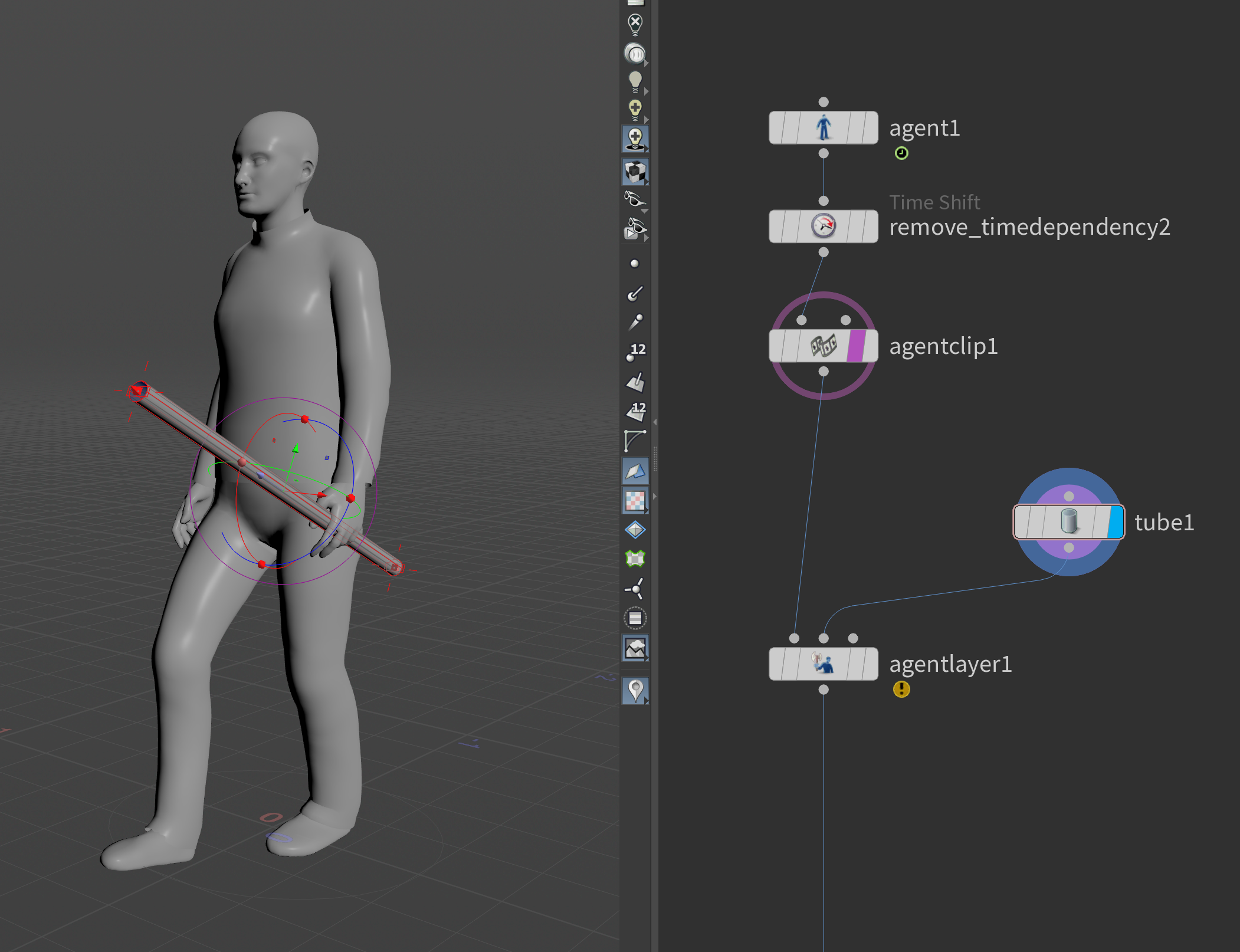Select the No Lighting bulb icon
Image resolution: width=1240 pixels, height=952 pixels.
click(x=635, y=24)
